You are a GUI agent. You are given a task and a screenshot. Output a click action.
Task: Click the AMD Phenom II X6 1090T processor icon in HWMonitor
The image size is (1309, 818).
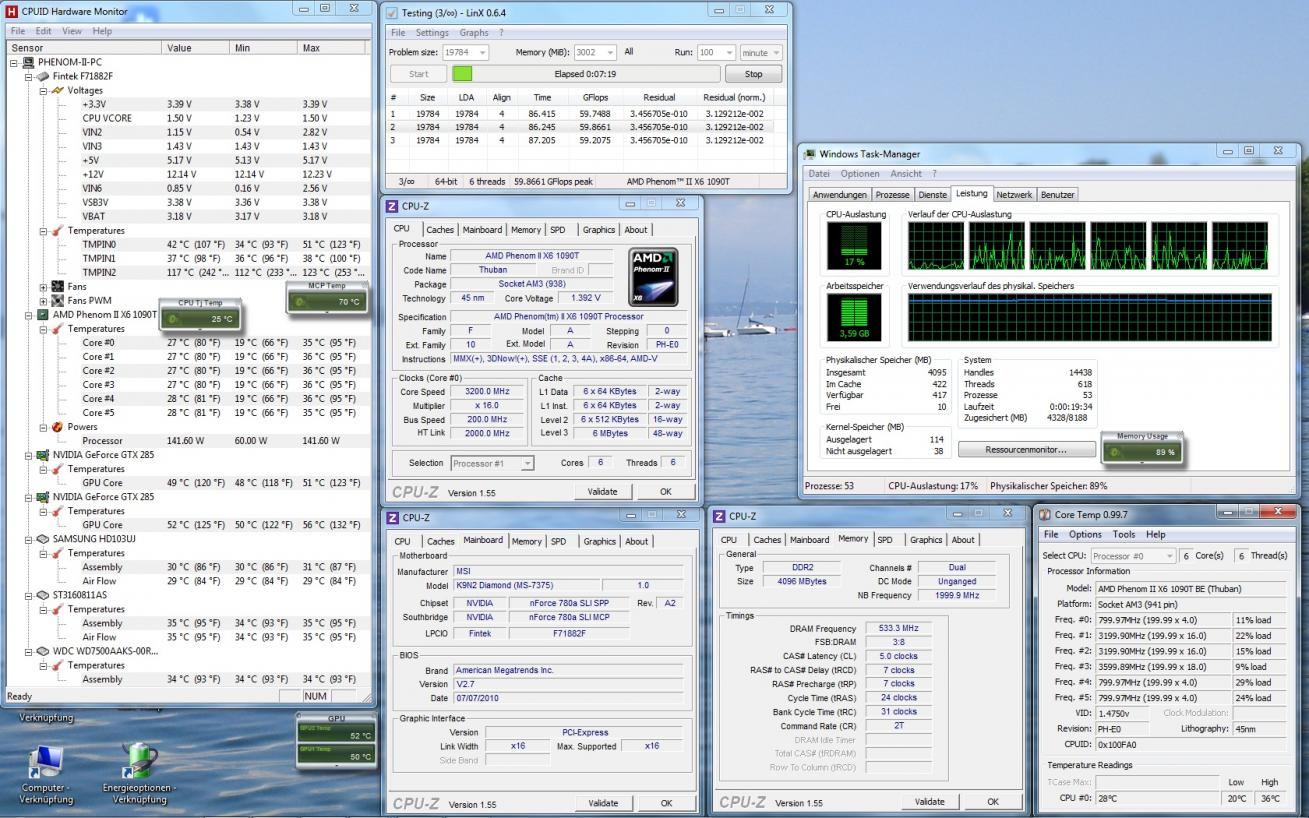tap(43, 314)
